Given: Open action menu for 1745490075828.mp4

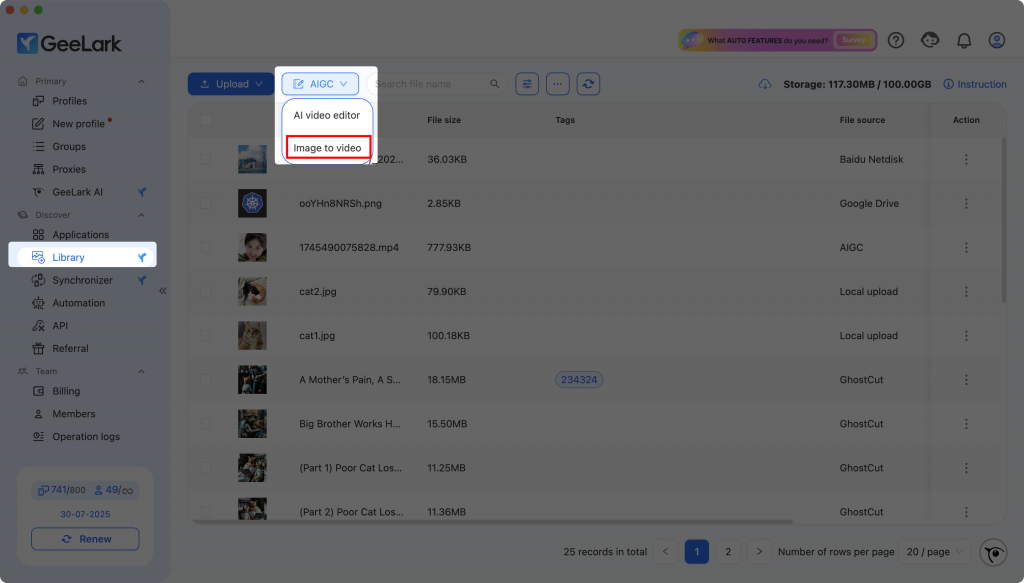Looking at the screenshot, I should pyautogui.click(x=966, y=247).
